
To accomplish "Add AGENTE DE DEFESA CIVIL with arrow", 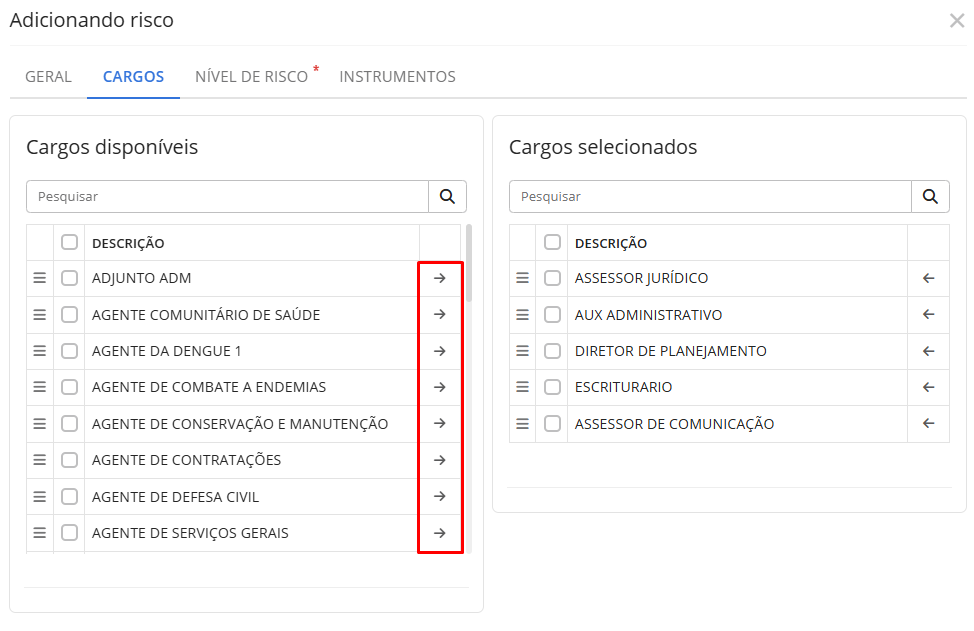I will tap(439, 496).
